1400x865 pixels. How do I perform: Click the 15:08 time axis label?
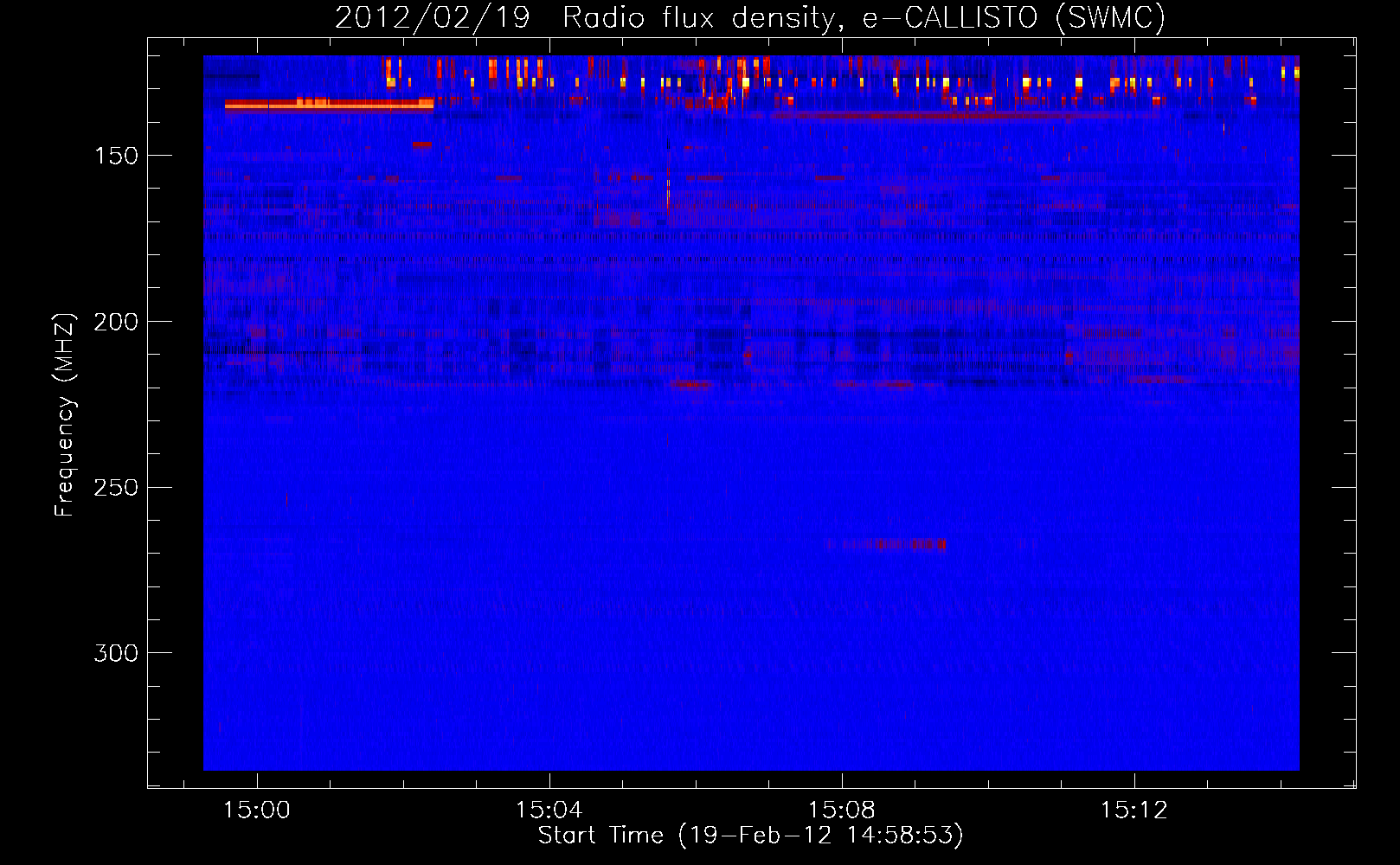[842, 811]
